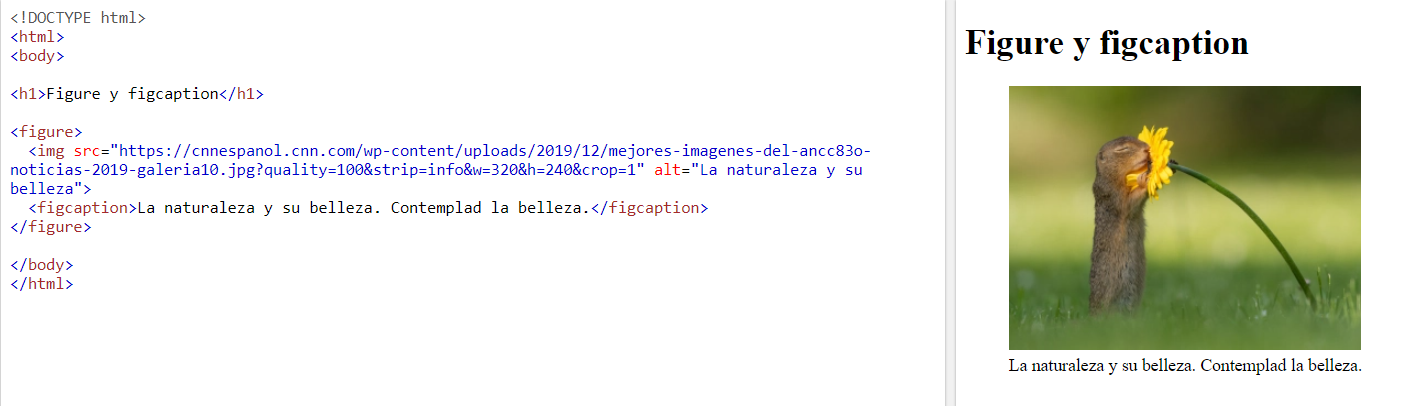Click the caption text below the image

1185,366
